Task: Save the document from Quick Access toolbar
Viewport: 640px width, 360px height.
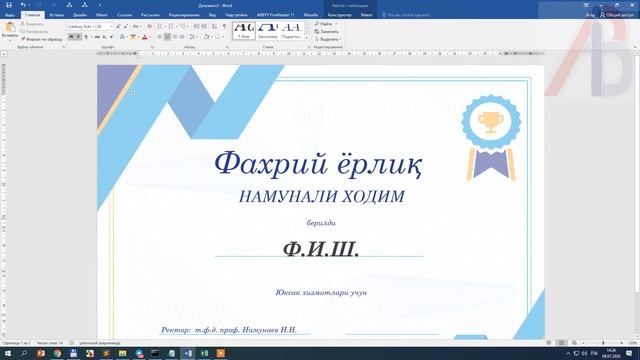Action: pos(9,5)
